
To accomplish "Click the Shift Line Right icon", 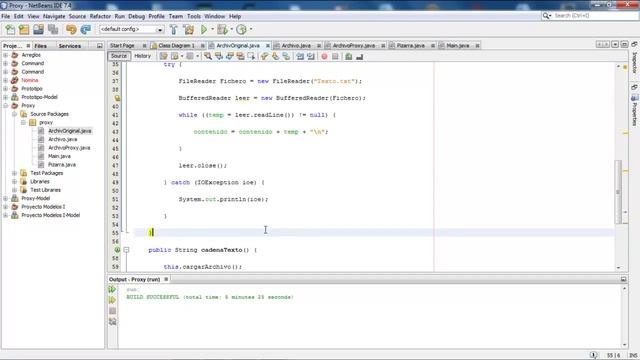I will [311, 56].
